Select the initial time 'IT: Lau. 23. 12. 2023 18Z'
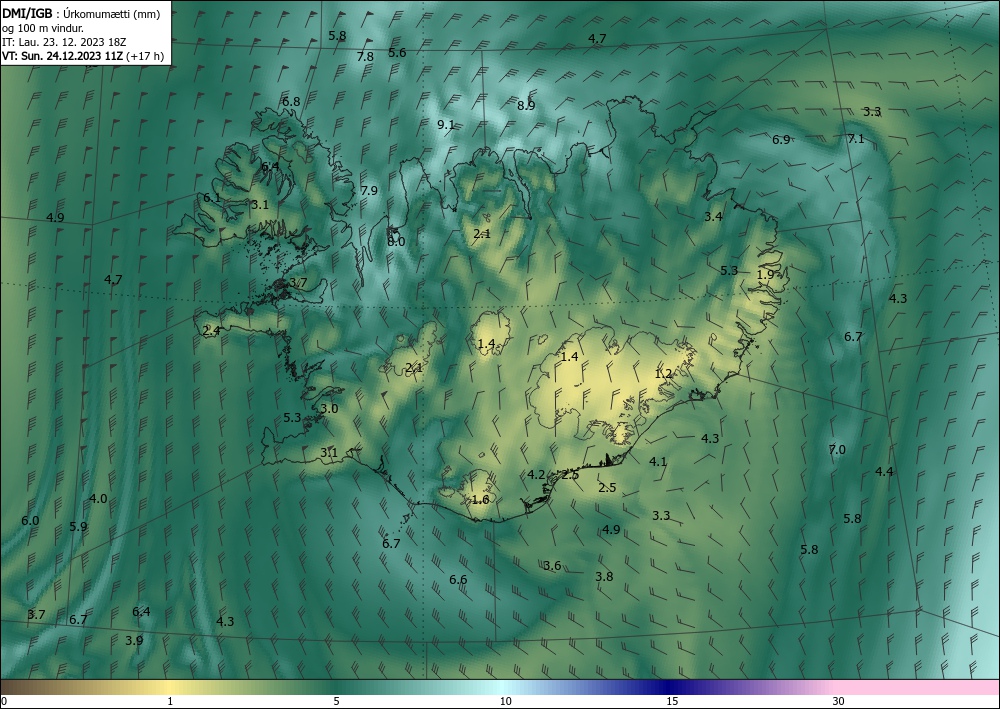 click(x=64, y=42)
